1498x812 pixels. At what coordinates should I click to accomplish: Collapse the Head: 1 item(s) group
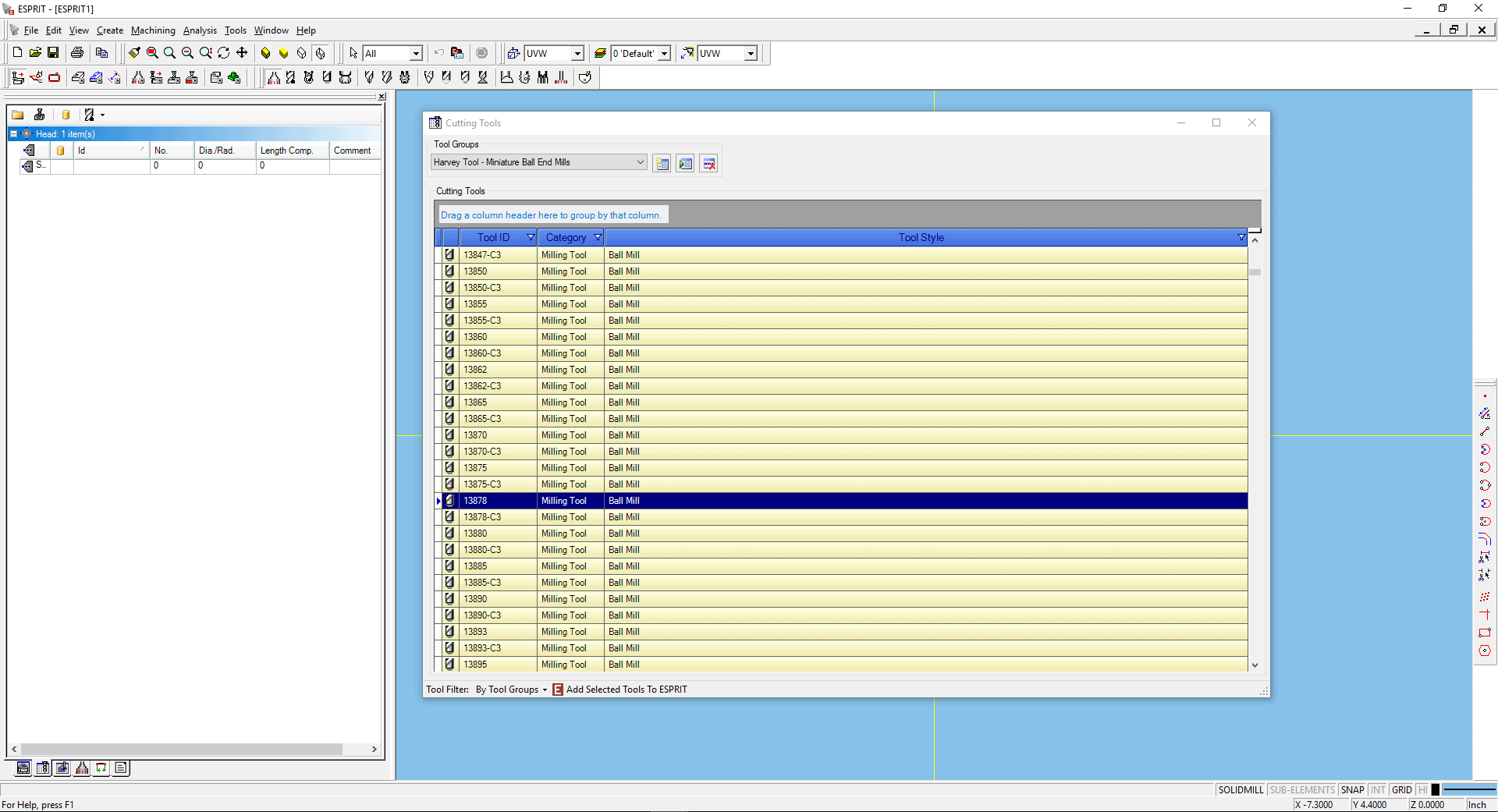tap(13, 134)
